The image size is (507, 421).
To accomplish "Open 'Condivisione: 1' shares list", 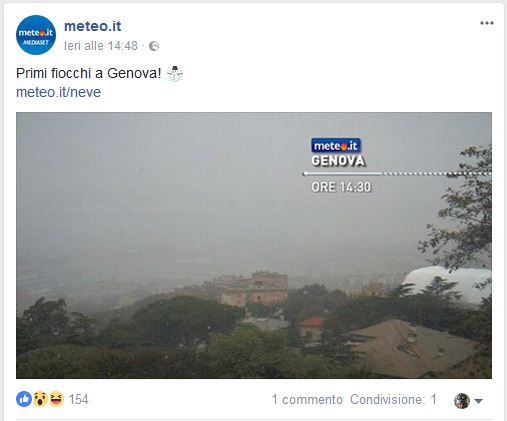I will coord(393,399).
